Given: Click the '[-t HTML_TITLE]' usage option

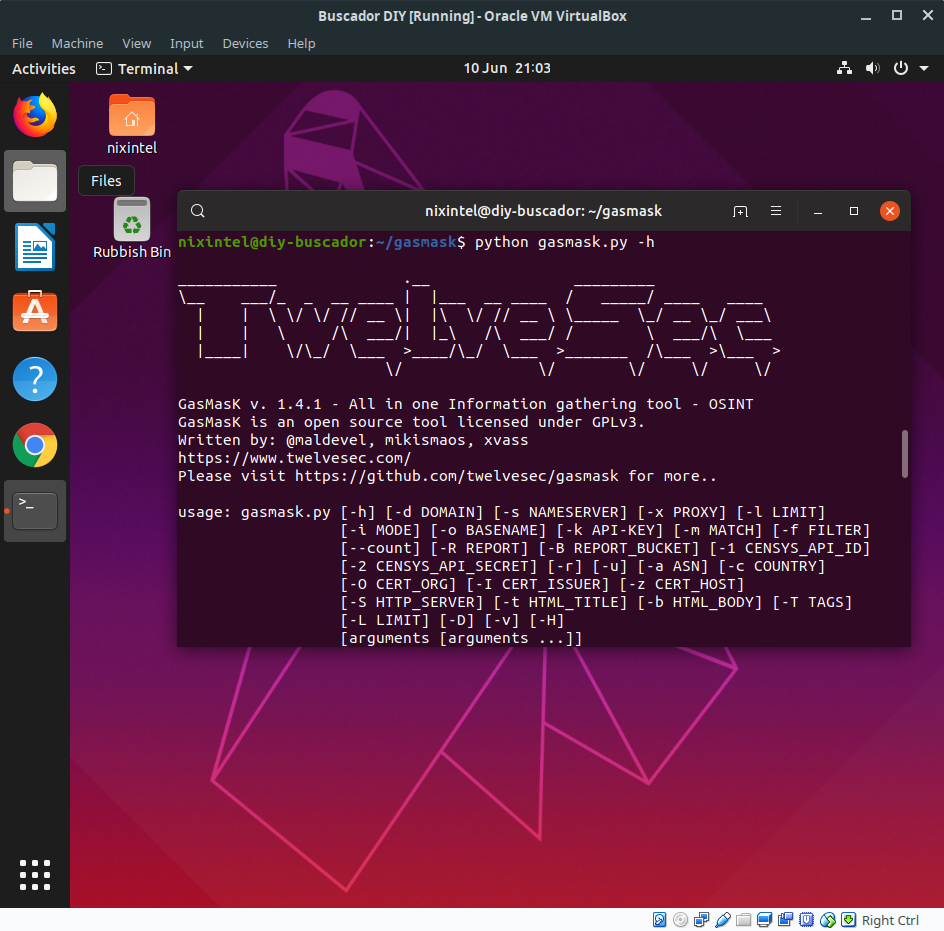Looking at the screenshot, I should (560, 602).
